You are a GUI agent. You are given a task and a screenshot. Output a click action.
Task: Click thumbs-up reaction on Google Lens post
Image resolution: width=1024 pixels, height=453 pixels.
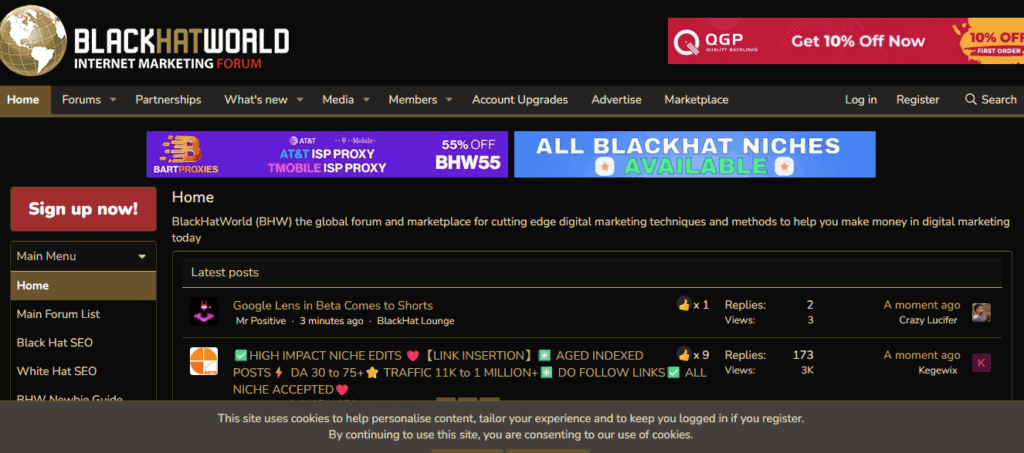point(684,304)
